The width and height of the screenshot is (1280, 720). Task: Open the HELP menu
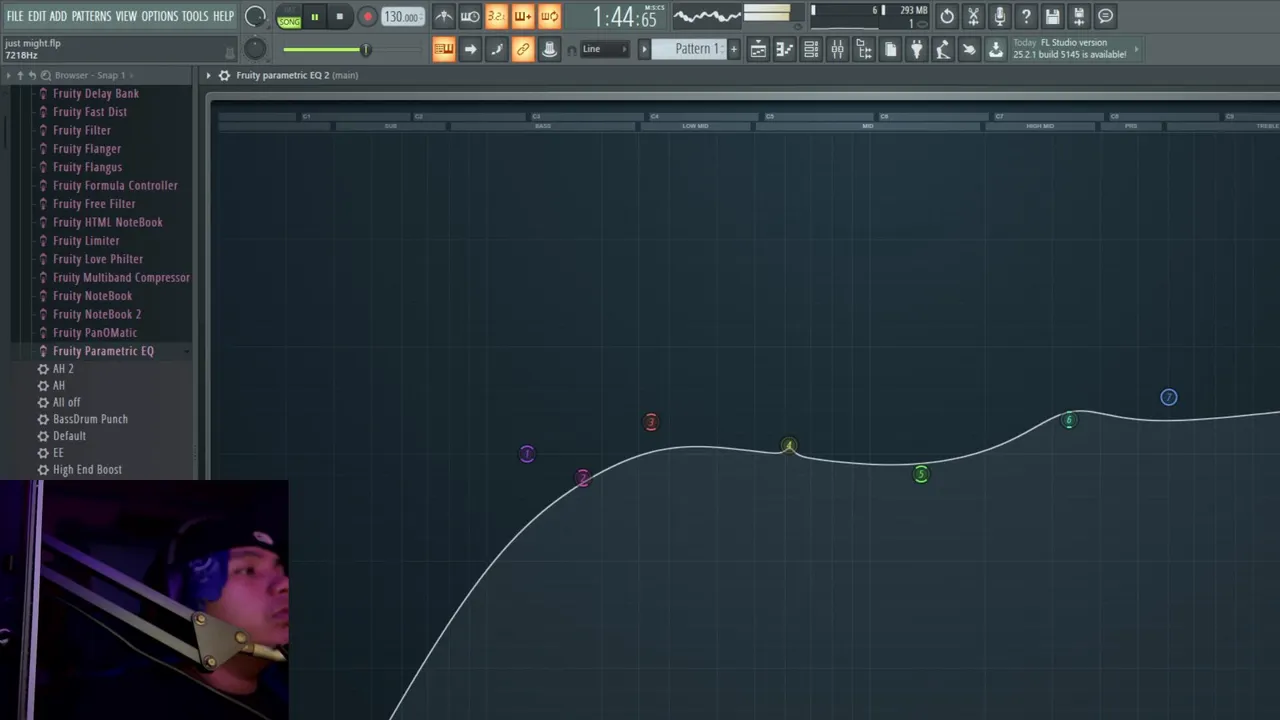[223, 16]
